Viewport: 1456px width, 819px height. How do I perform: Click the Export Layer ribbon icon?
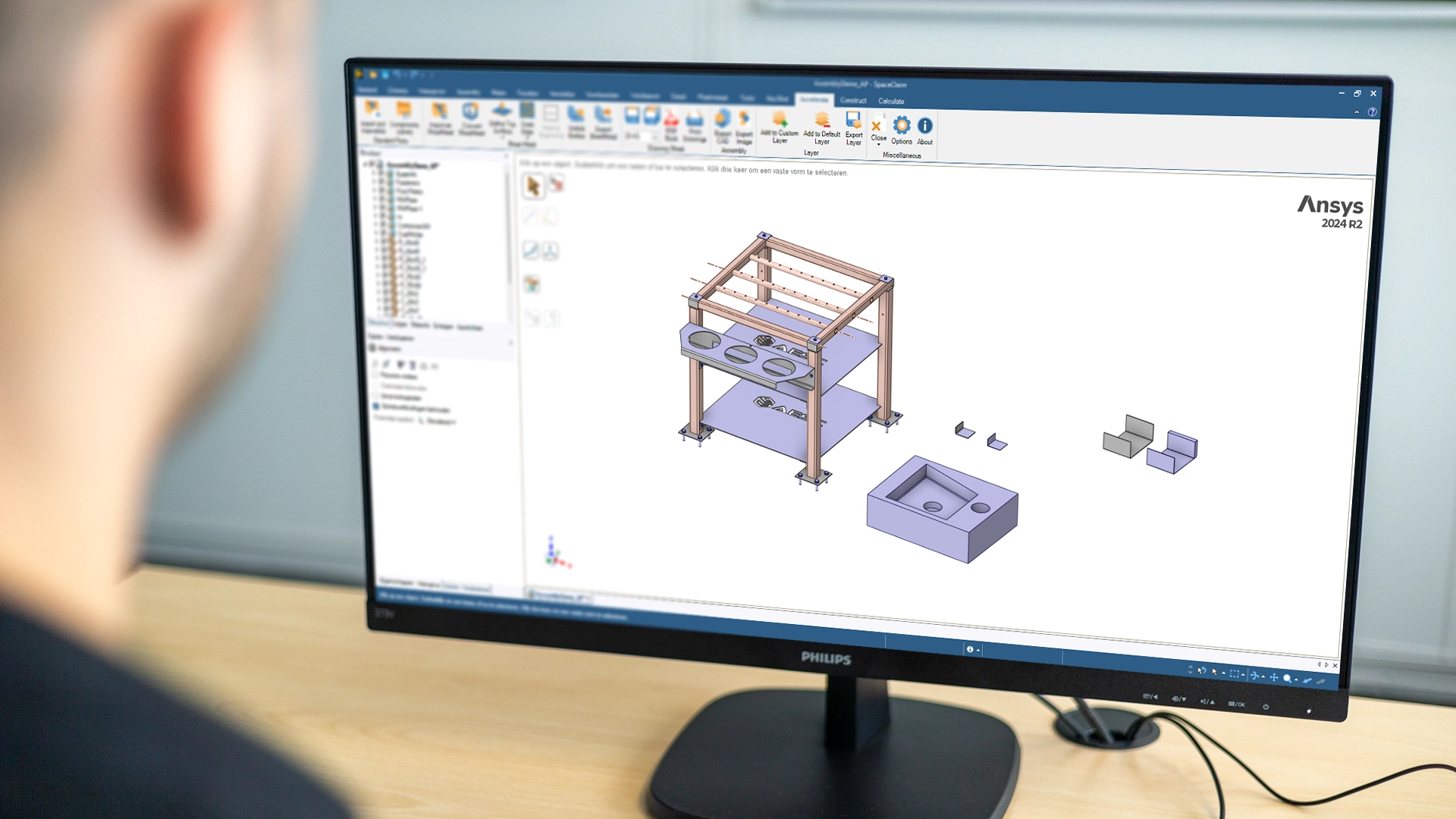pos(853,121)
